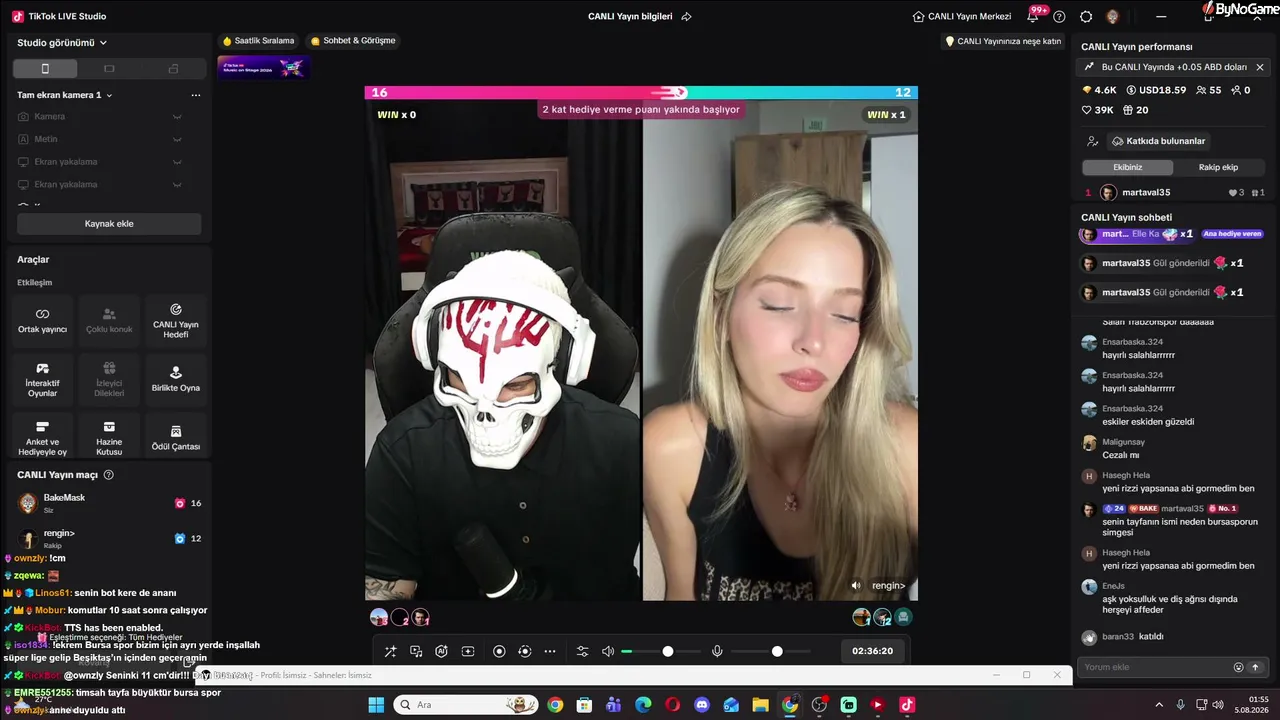Mute the microphone

[x=717, y=651]
